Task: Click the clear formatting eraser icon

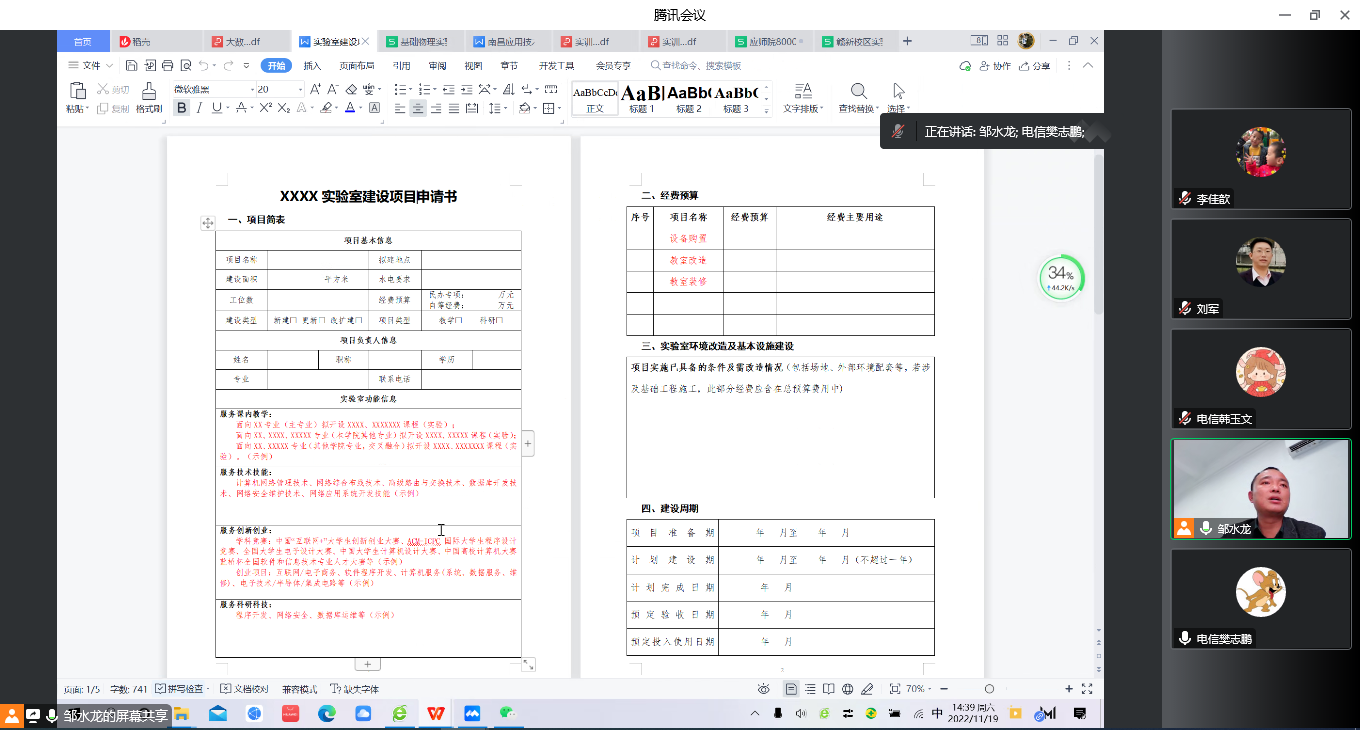Action: coord(351,89)
